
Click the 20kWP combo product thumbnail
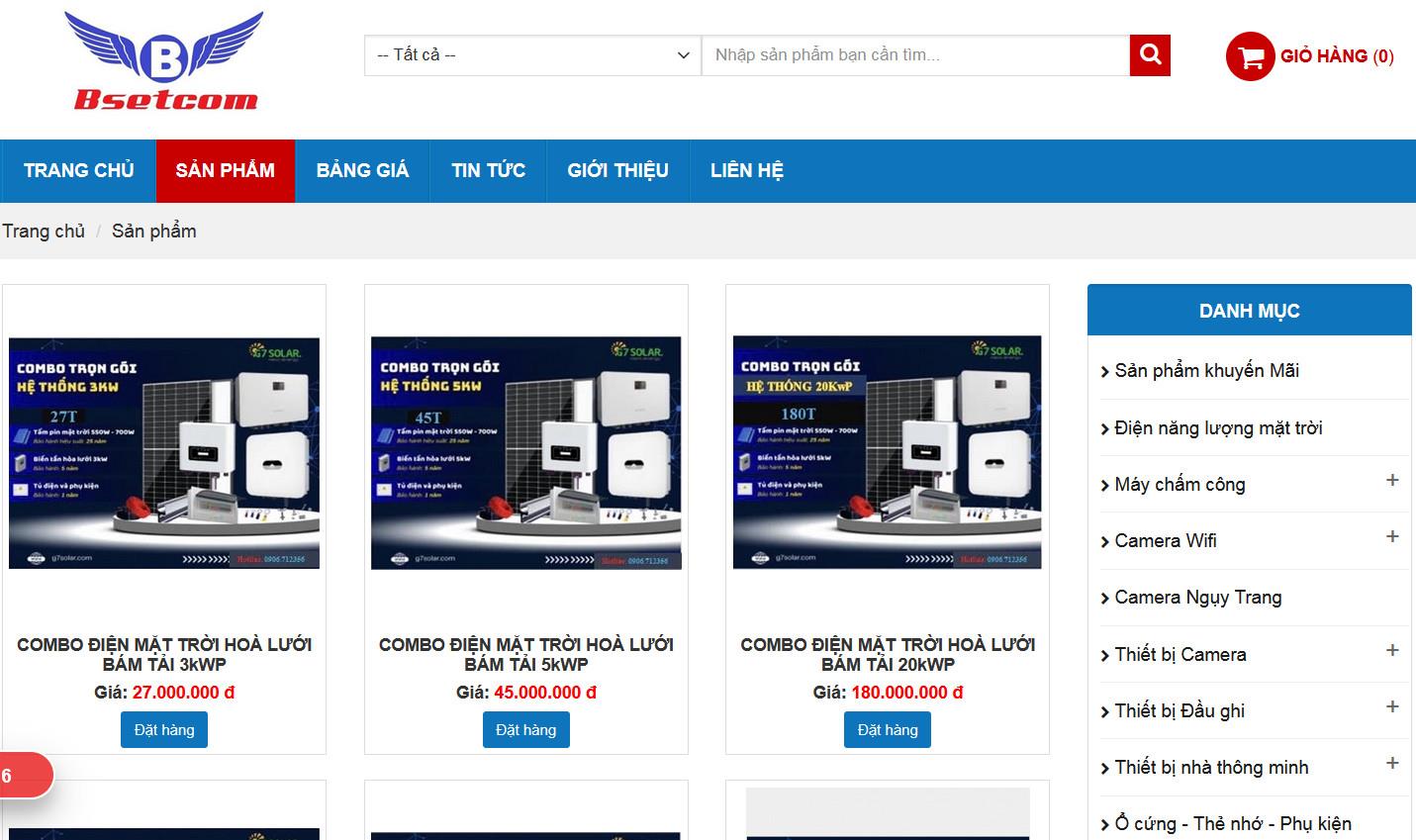pyautogui.click(x=888, y=452)
